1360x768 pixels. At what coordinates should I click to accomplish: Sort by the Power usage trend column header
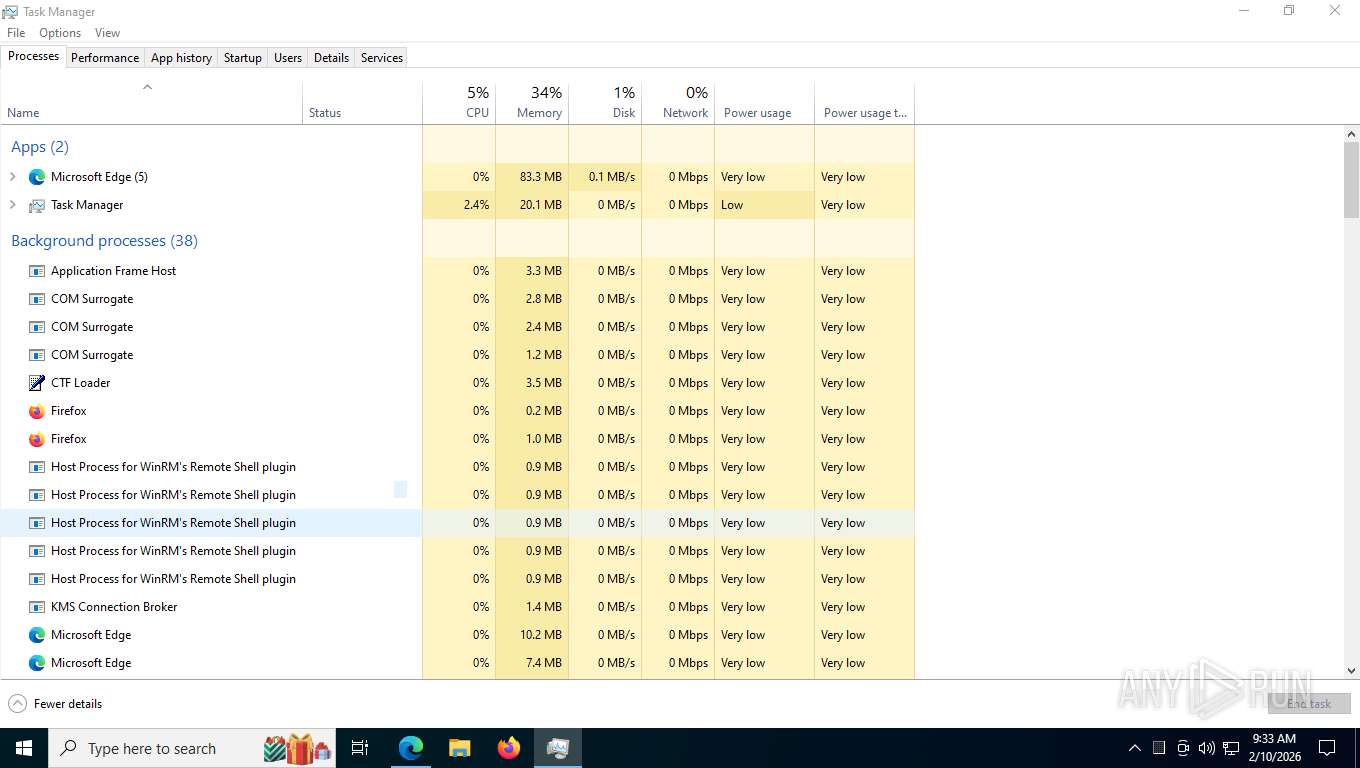coord(864,103)
